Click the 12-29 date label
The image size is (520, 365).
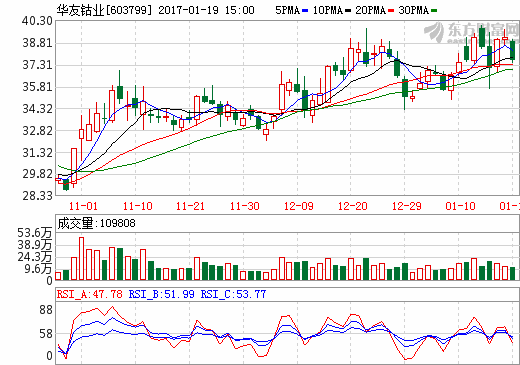[x=407, y=206]
